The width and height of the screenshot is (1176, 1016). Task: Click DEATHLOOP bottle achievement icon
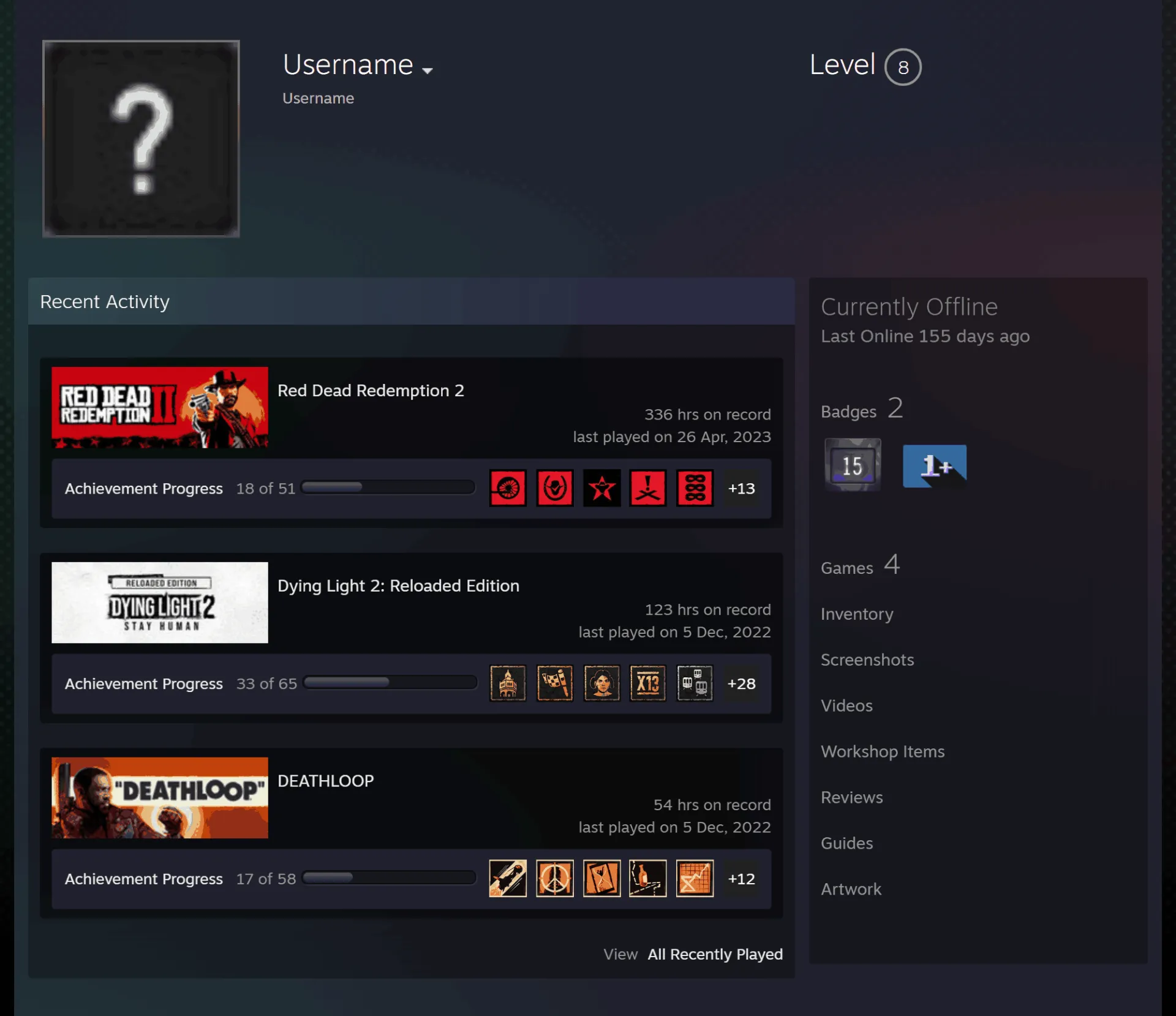pos(648,878)
